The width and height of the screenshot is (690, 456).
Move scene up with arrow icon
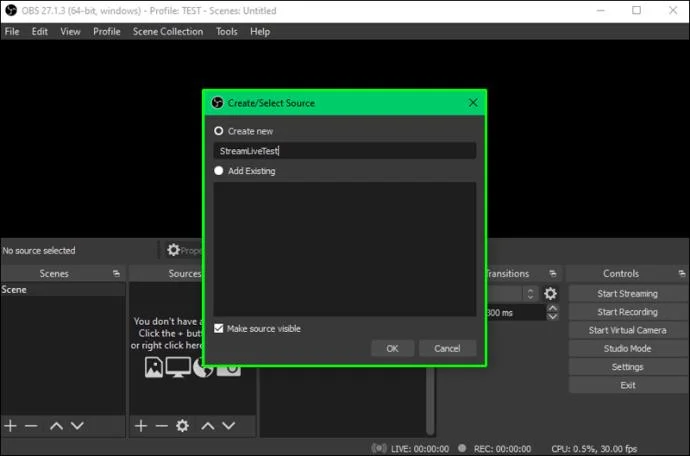(x=56, y=426)
